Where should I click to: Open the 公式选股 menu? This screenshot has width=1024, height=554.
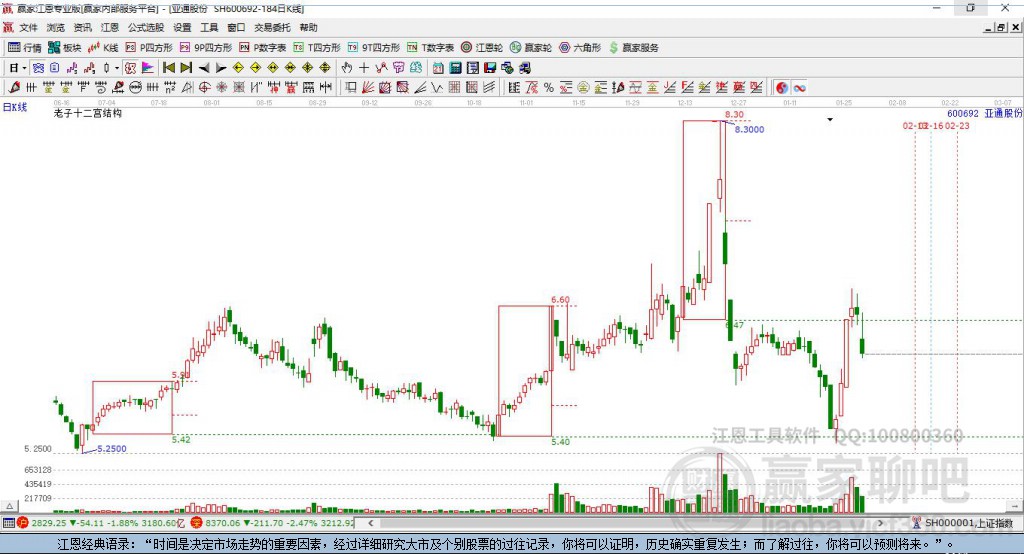point(146,27)
